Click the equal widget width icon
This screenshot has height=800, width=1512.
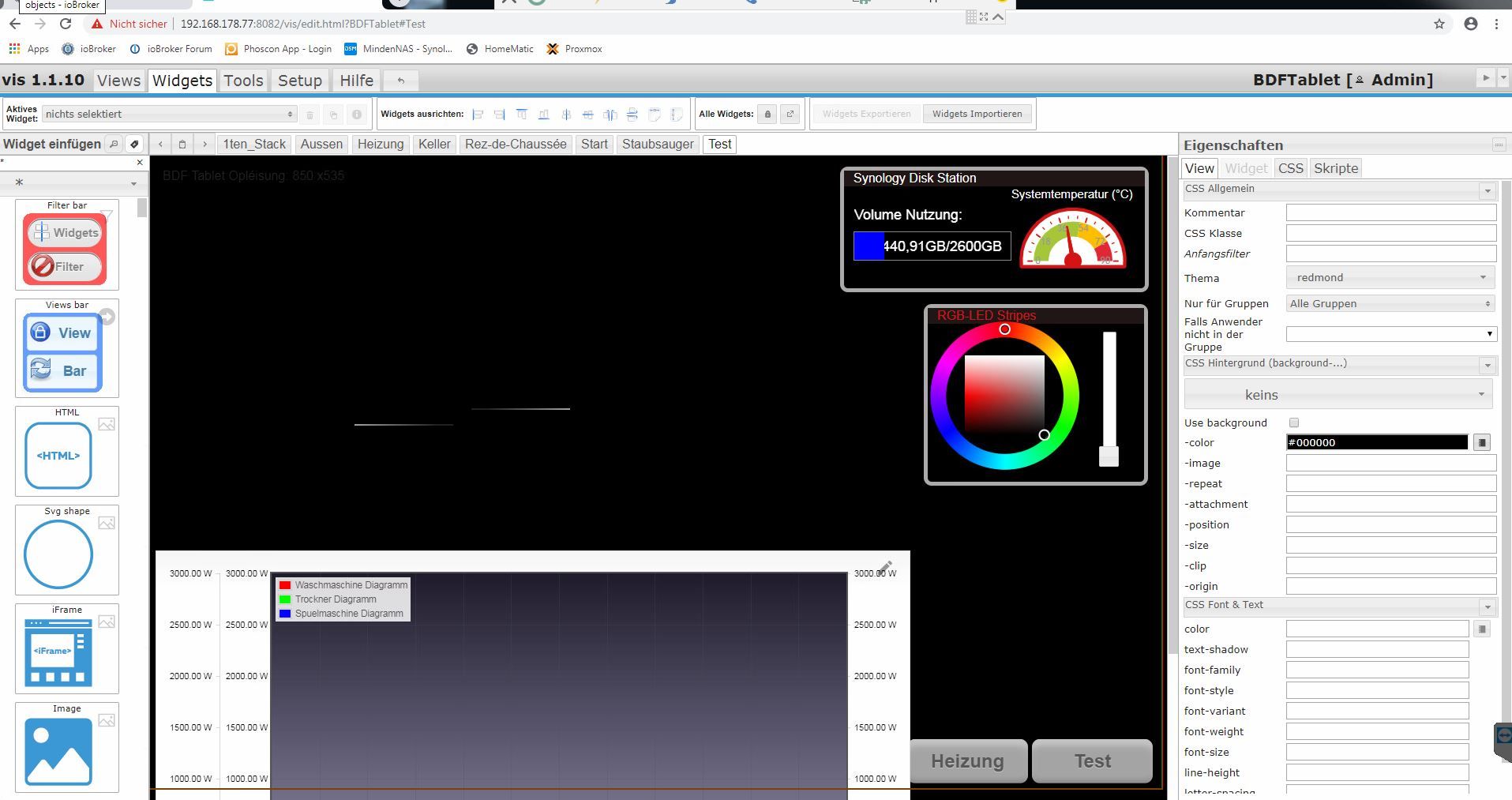coord(655,115)
